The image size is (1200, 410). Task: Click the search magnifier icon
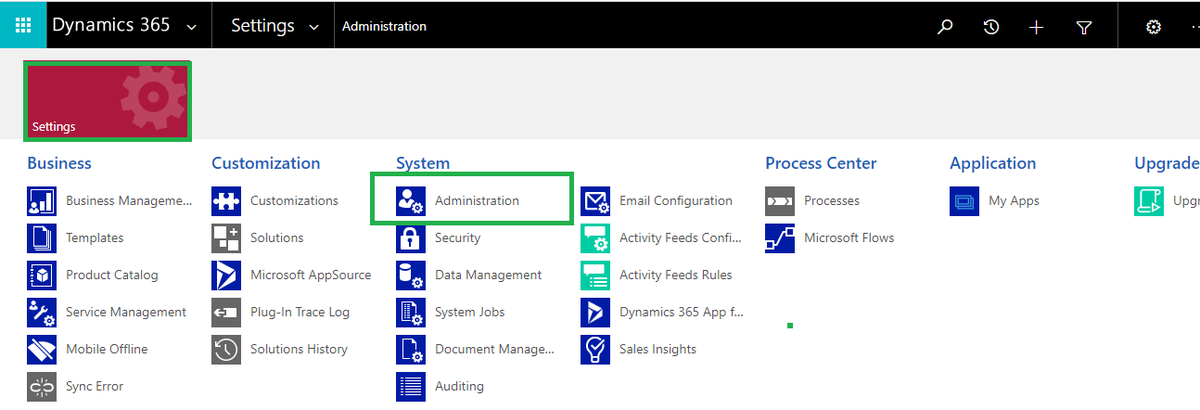tap(944, 27)
